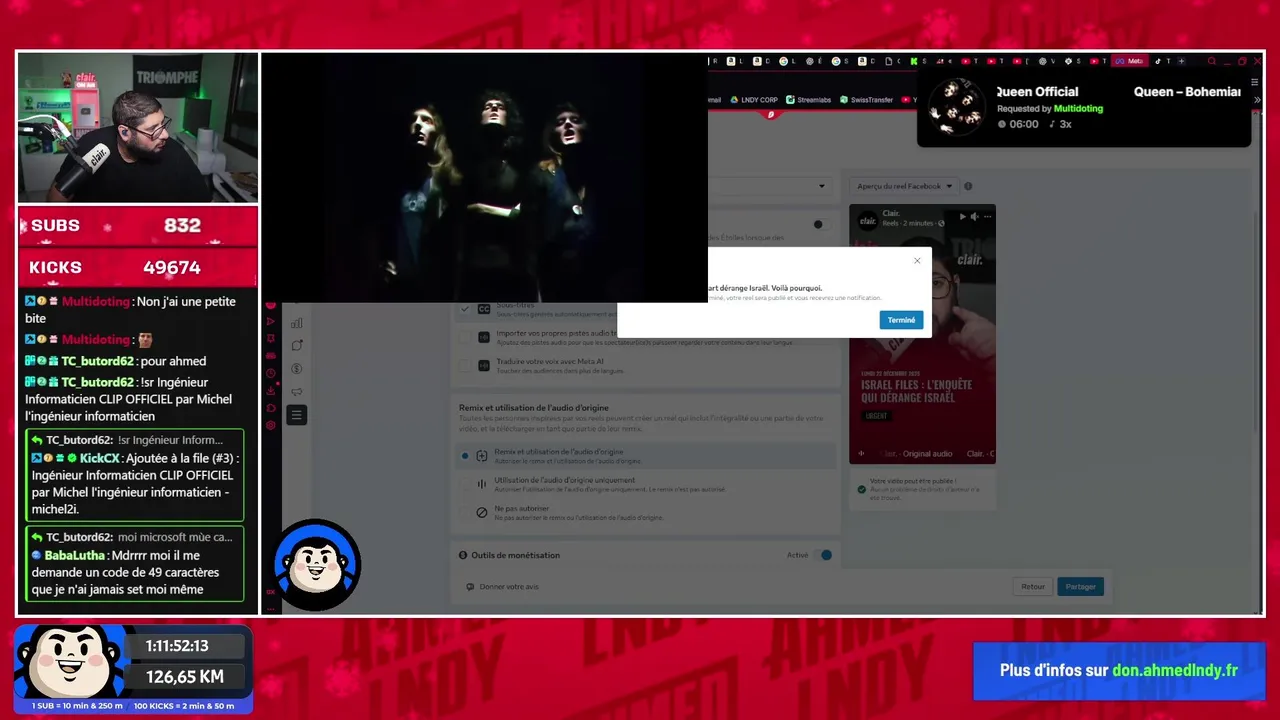Click the pink settings gear in the browser sidebar

pyautogui.click(x=270, y=425)
